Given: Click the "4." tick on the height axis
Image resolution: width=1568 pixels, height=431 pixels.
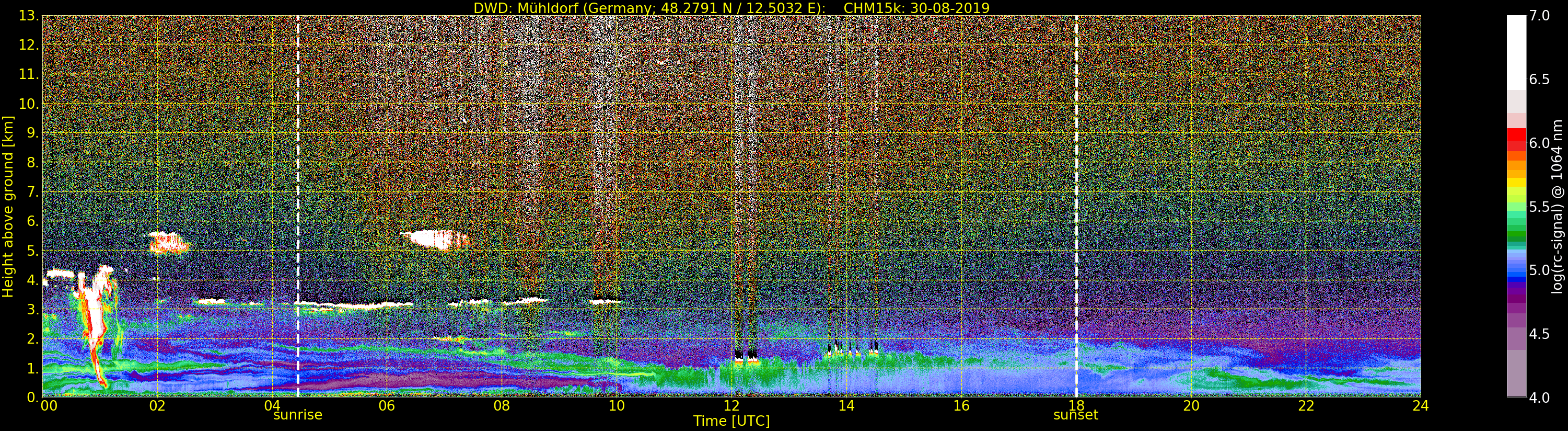Looking at the screenshot, I should point(33,280).
